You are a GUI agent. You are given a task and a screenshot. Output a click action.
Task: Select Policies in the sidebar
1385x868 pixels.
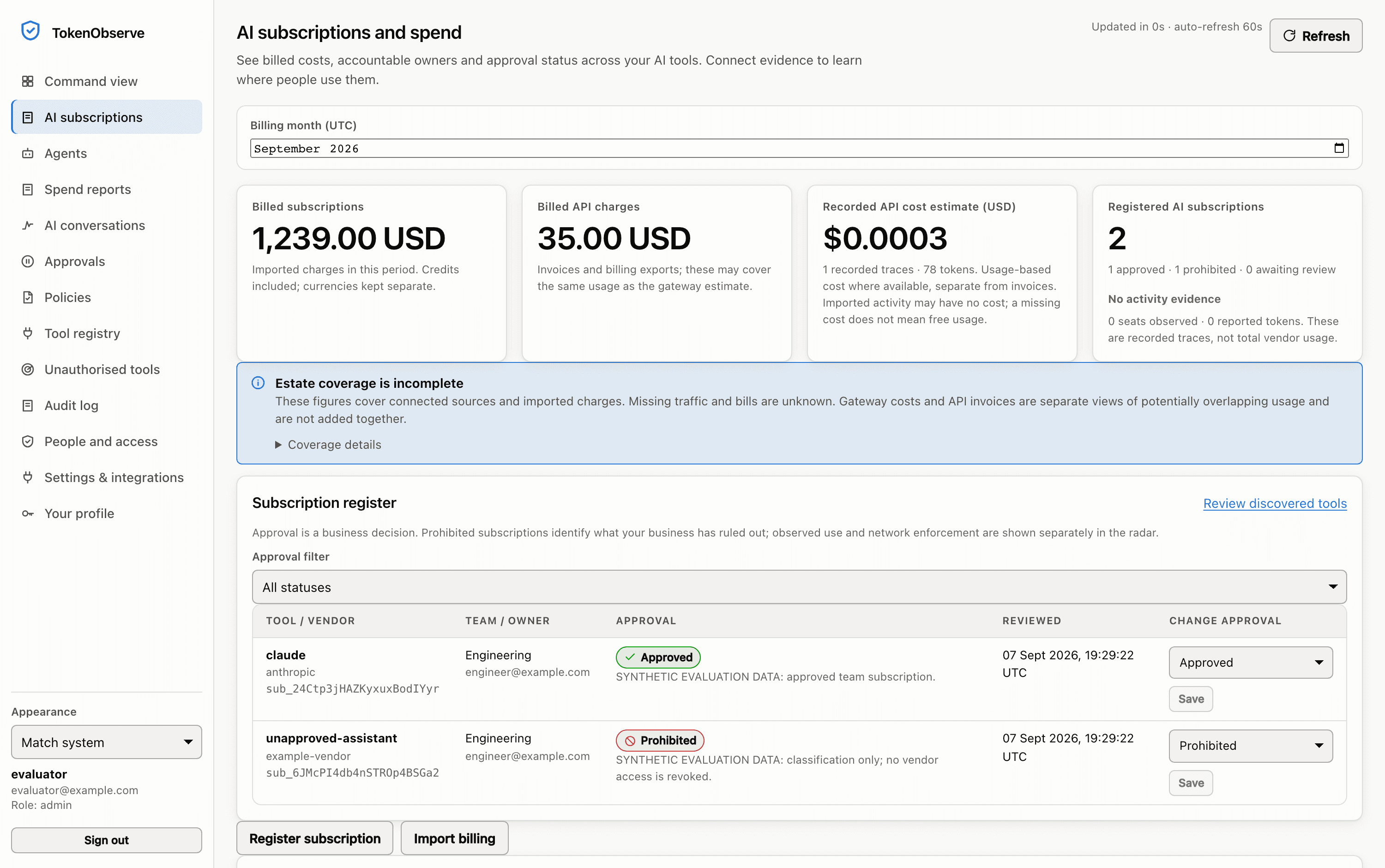click(x=107, y=297)
